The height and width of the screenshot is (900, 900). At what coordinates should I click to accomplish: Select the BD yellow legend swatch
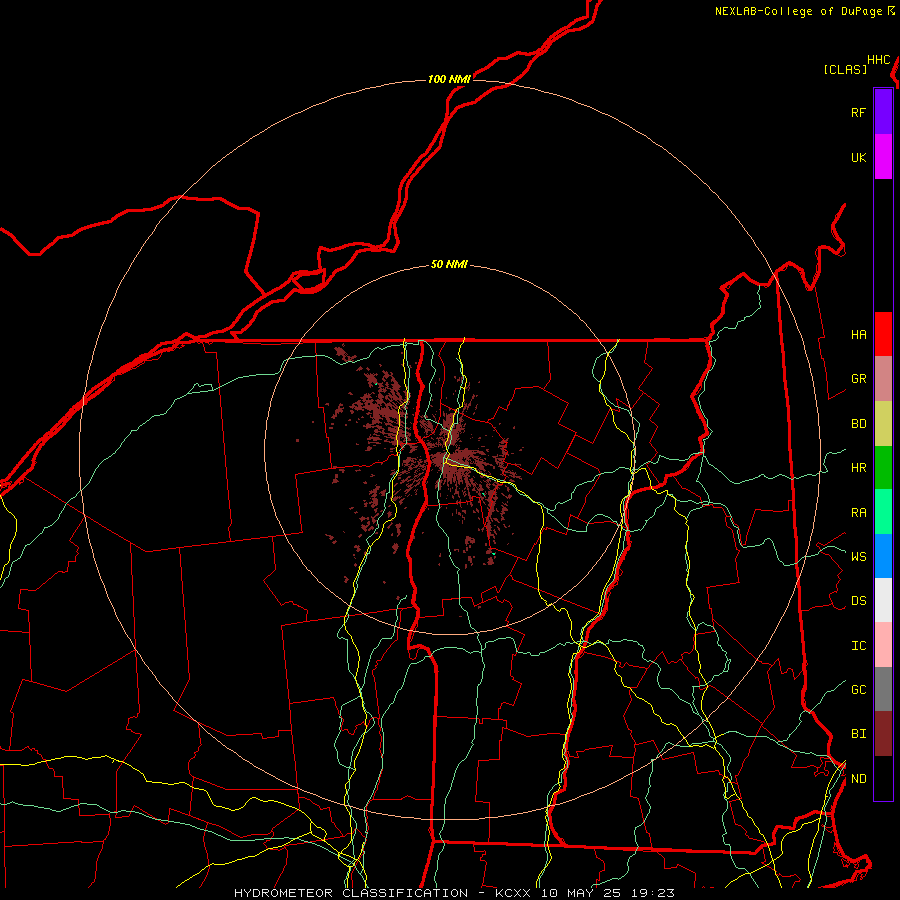883,423
